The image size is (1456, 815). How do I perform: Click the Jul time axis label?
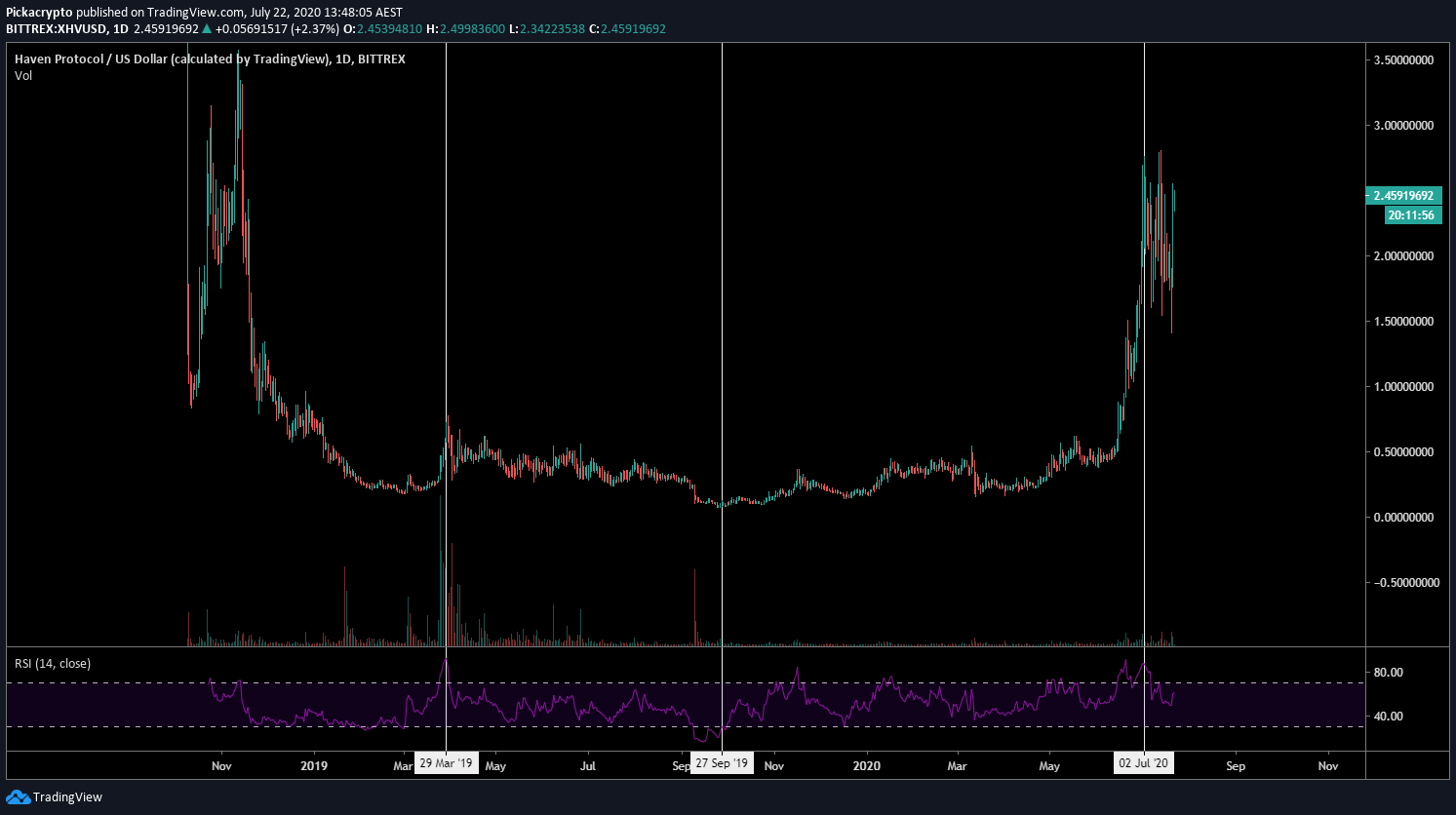[589, 766]
